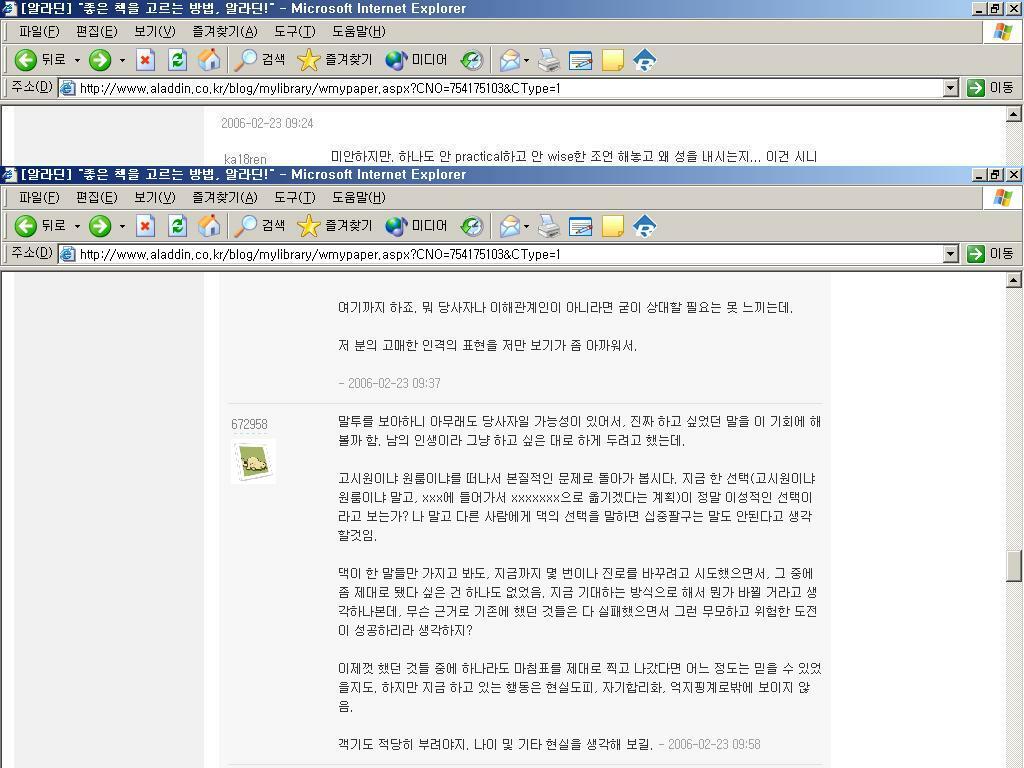The width and height of the screenshot is (1024, 768).
Task: Open the 도구(T) menu in the lower window
Action: coord(294,198)
